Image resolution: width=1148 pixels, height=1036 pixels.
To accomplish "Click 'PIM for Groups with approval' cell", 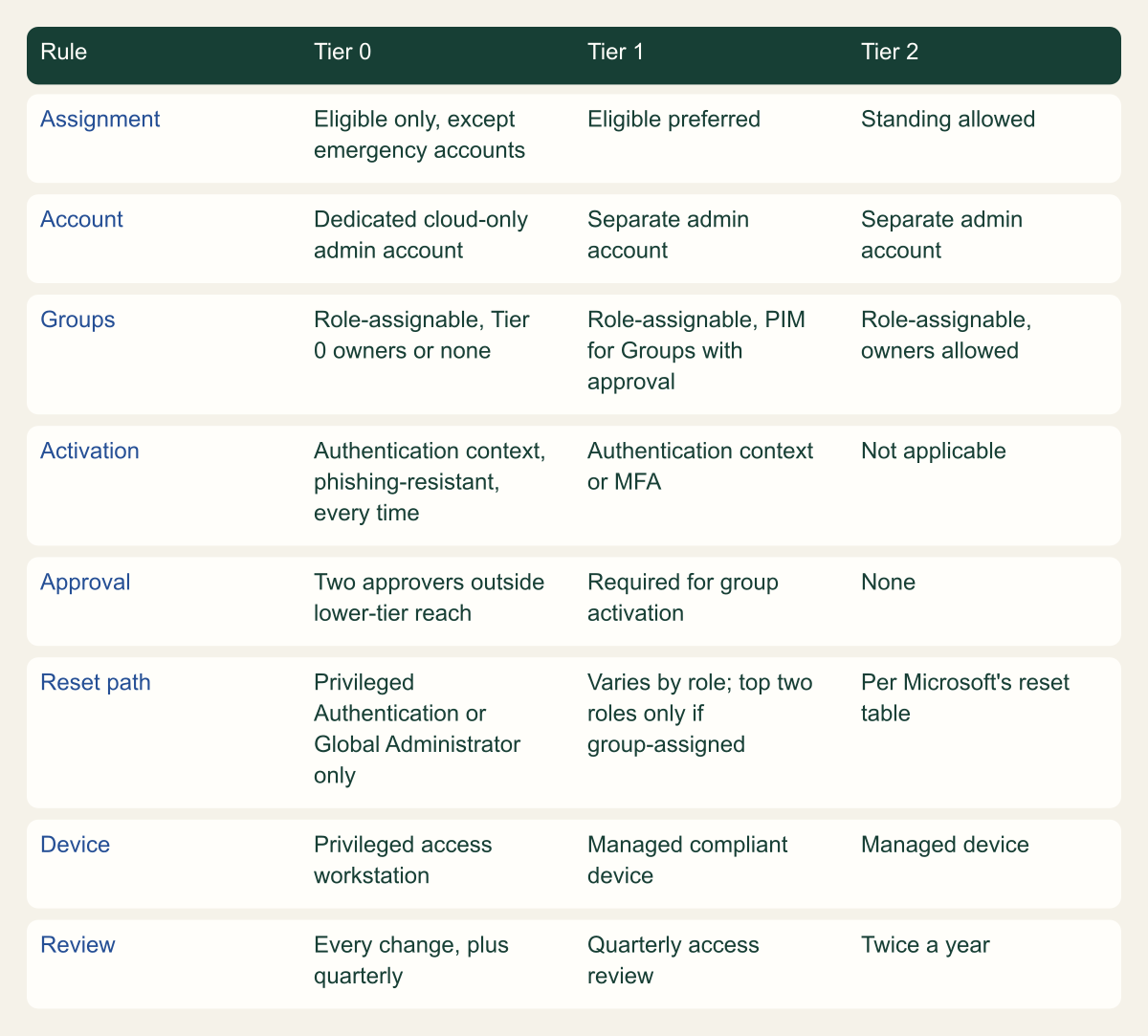I will click(696, 350).
